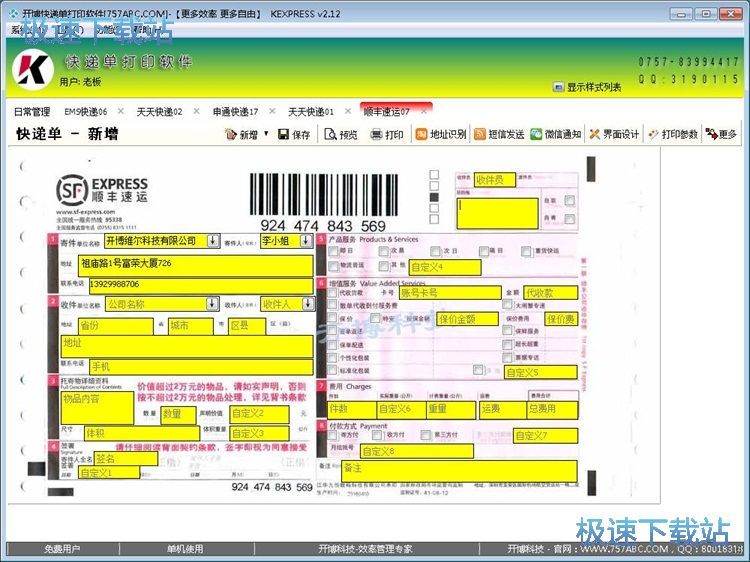Viewport: 750px width, 562px height.
Task: Tick the 次晨 service checkbox
Action: (383, 251)
